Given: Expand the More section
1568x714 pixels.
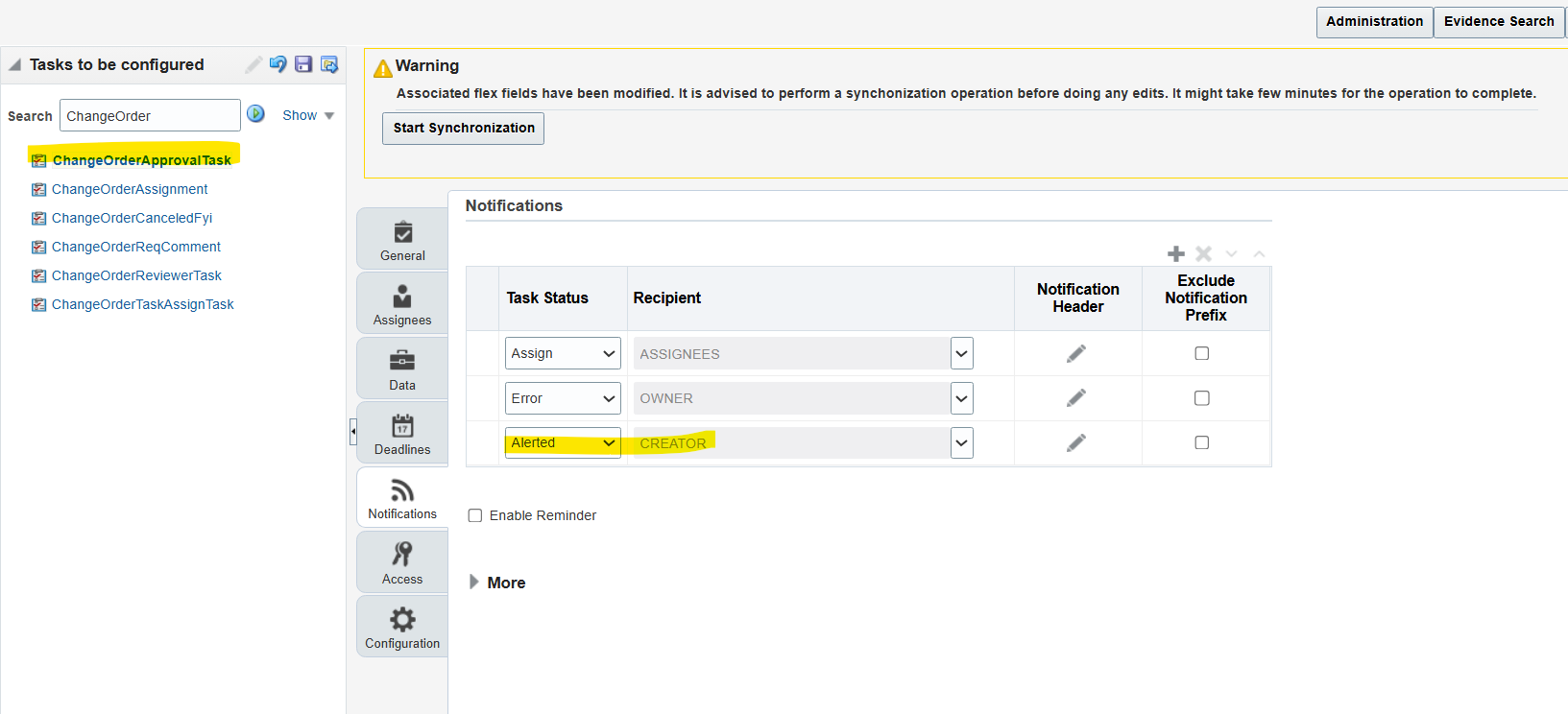Looking at the screenshot, I should 474,583.
